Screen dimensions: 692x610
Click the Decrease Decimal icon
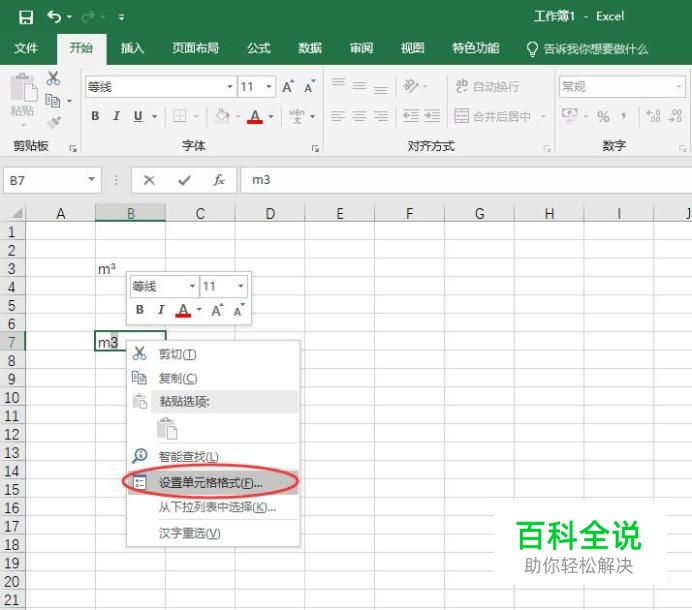(675, 116)
